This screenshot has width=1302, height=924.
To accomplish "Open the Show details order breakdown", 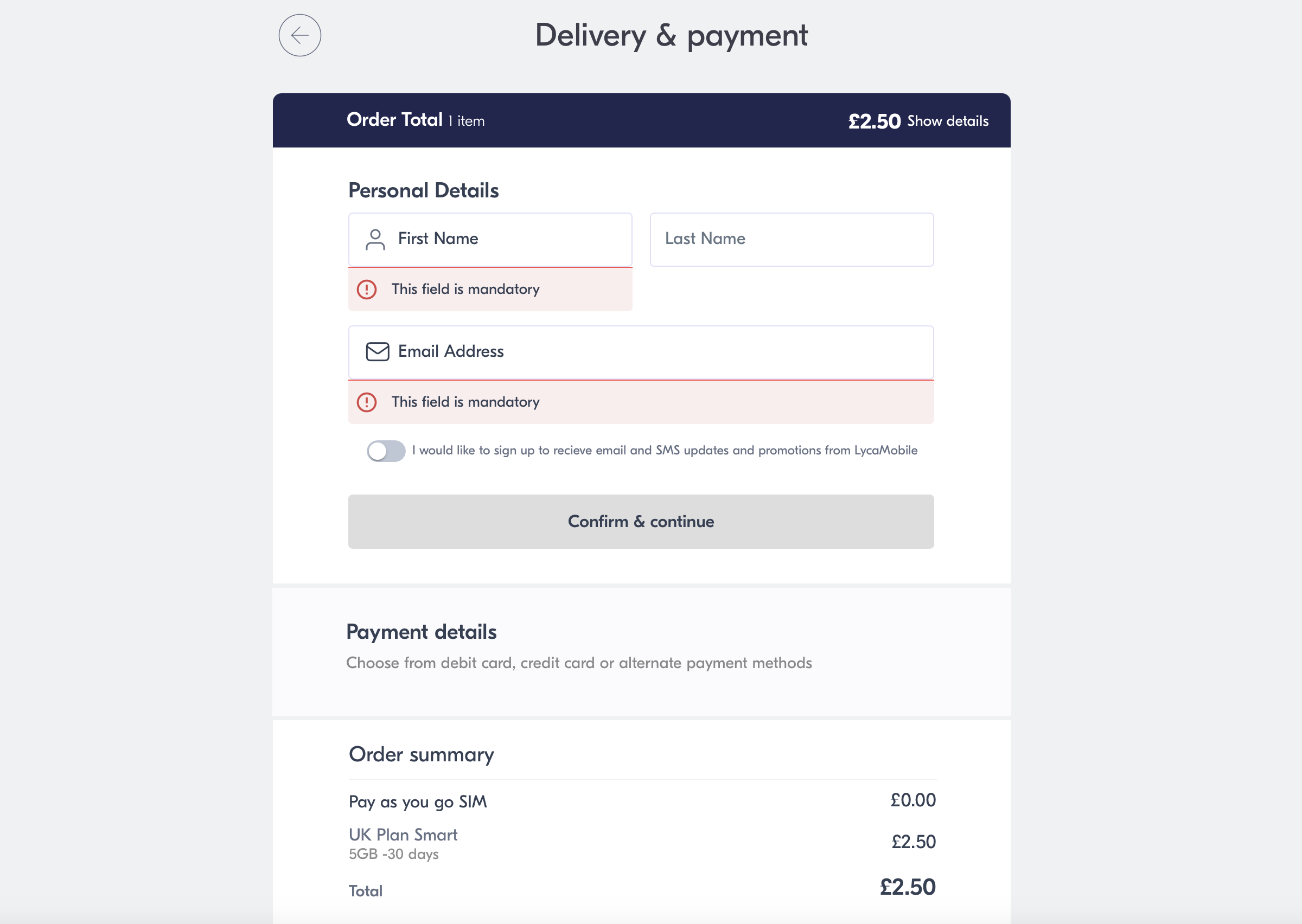I will click(x=948, y=120).
